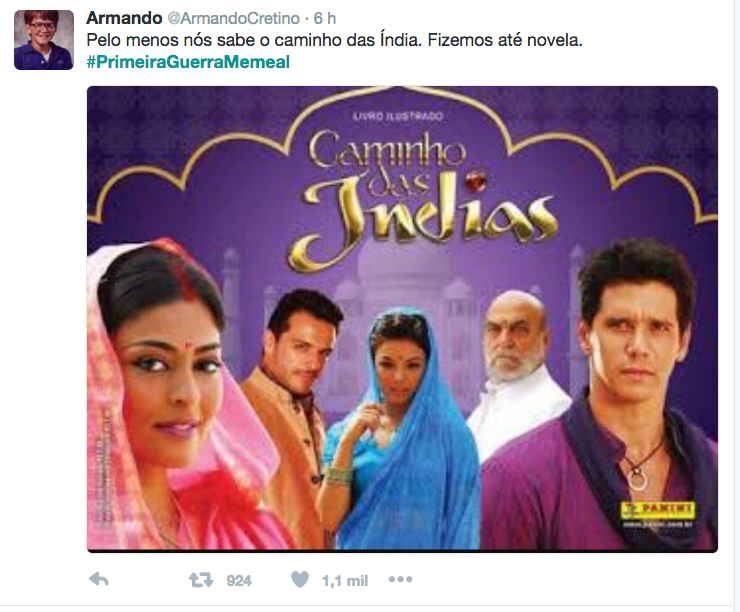Click the tweet text about caminho das Índia
This screenshot has height=612, width=740.
point(335,40)
